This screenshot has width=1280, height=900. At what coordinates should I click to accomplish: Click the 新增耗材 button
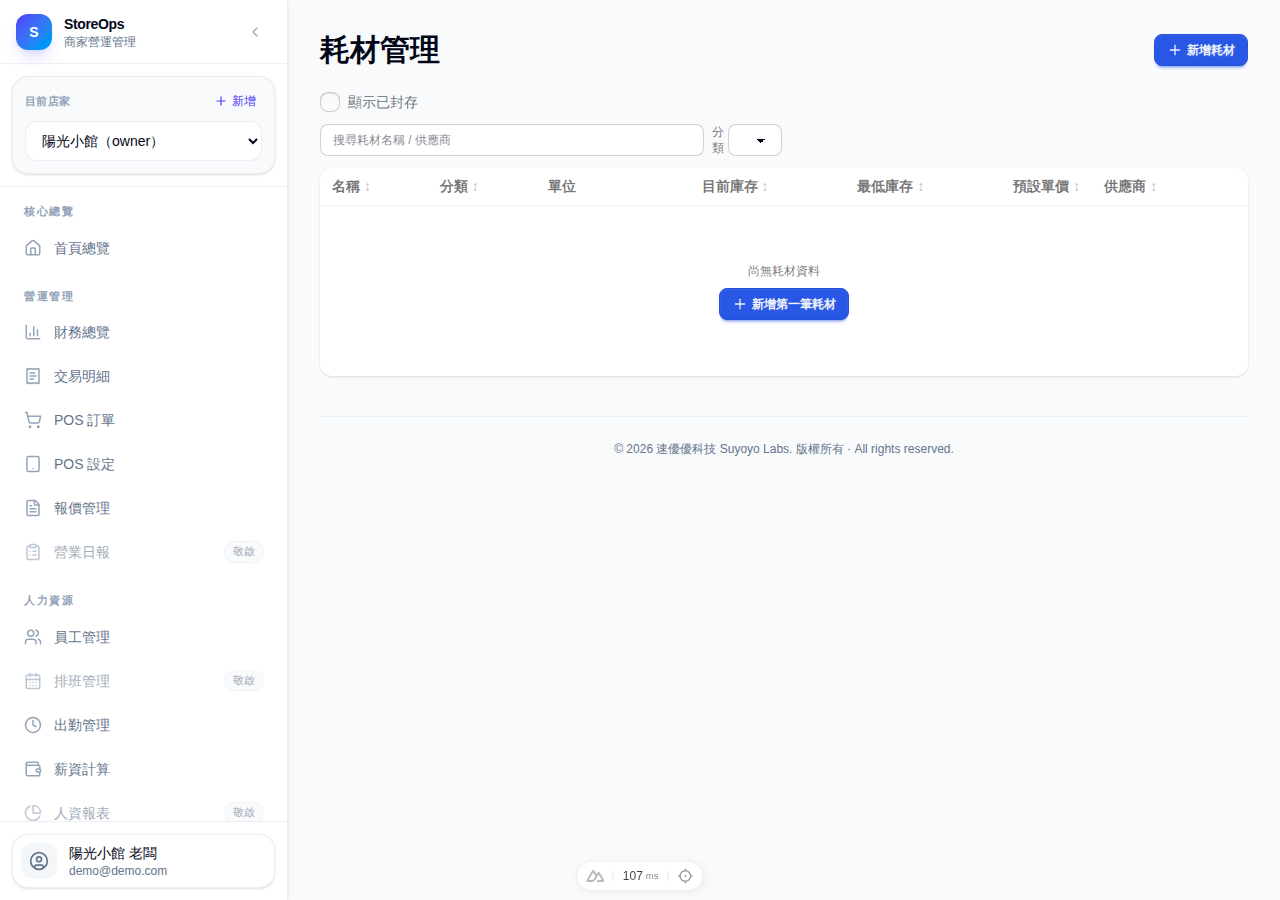(x=1201, y=50)
